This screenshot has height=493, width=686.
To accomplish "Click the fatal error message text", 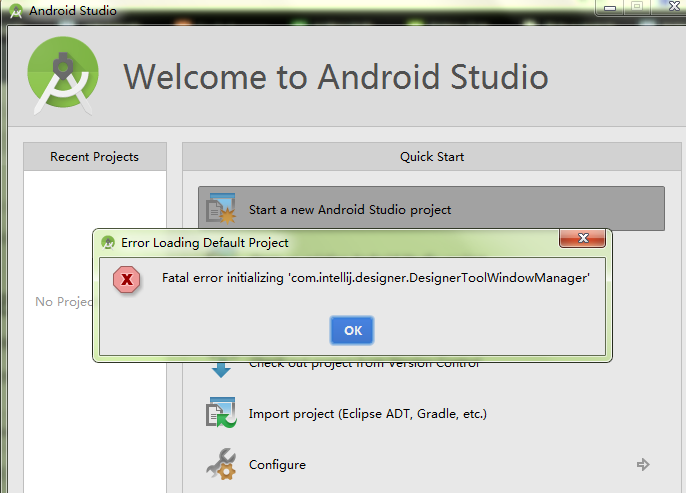I will 376,278.
